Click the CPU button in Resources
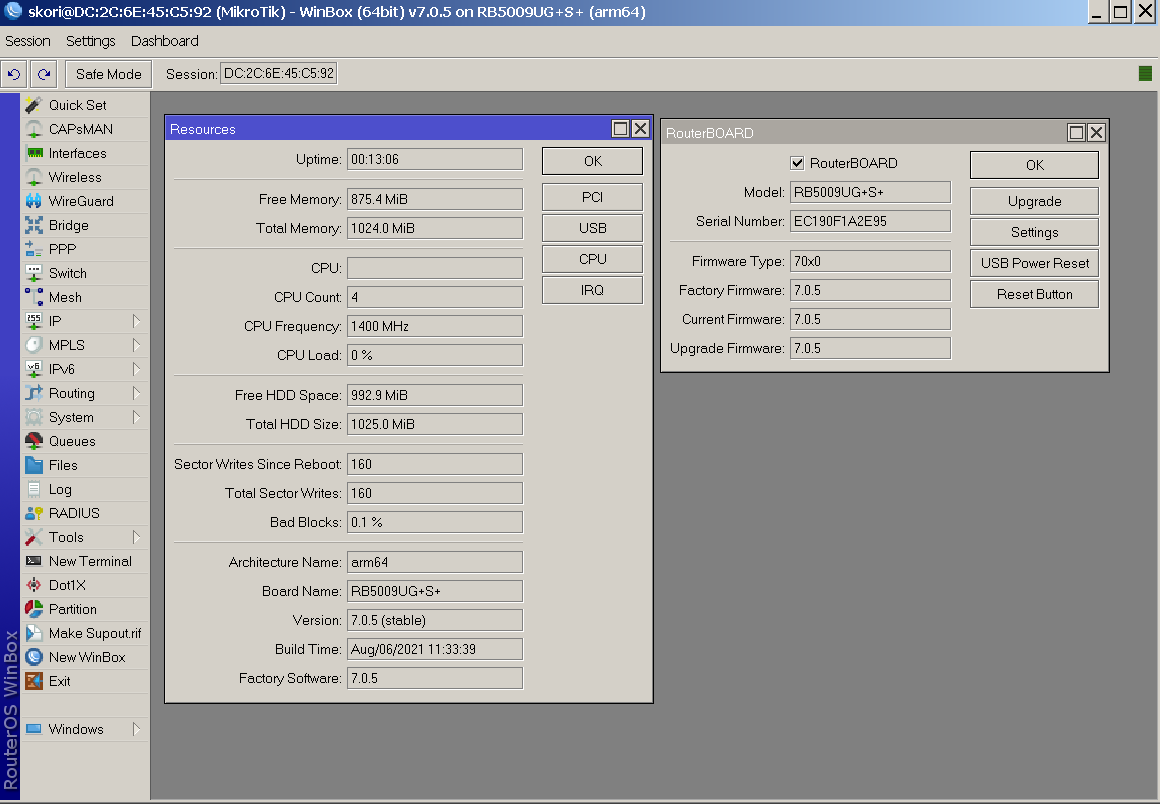This screenshot has height=804, width=1160. (x=593, y=260)
